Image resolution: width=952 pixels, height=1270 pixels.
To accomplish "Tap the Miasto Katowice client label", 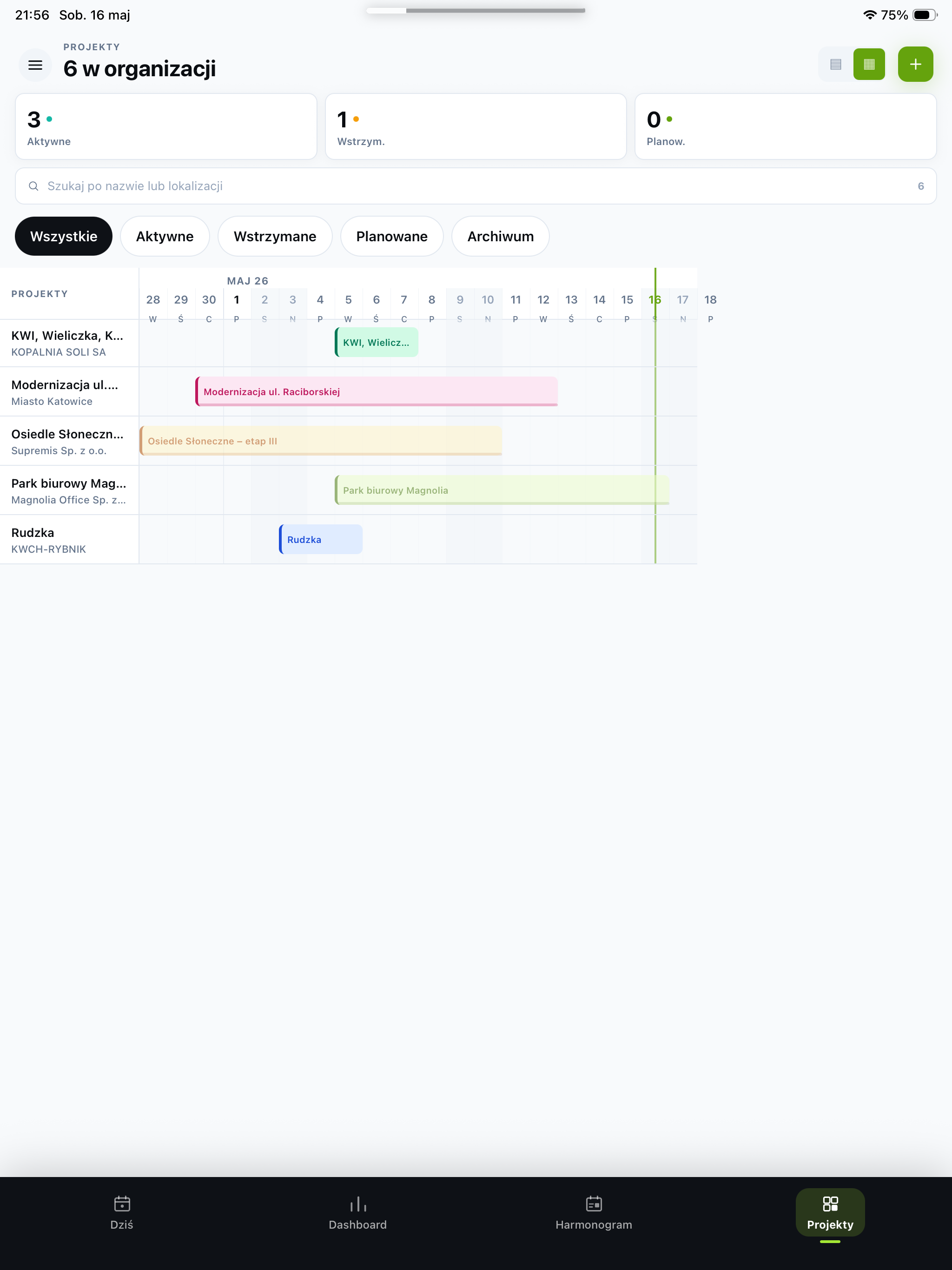I will [52, 401].
